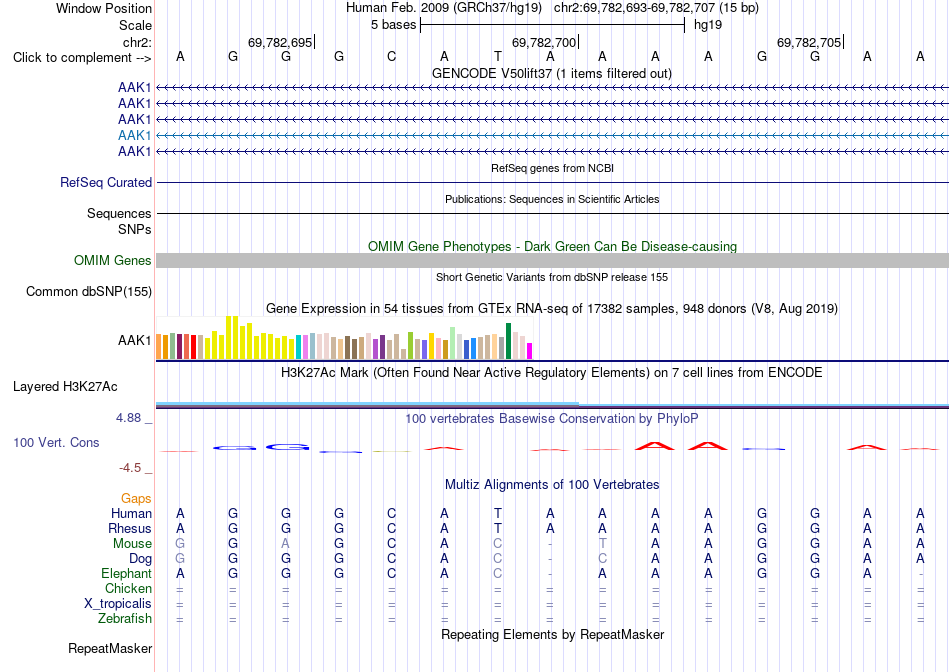This screenshot has width=950, height=672.
Task: Click position marker 69,782,705
Action: pyautogui.click(x=809, y=42)
